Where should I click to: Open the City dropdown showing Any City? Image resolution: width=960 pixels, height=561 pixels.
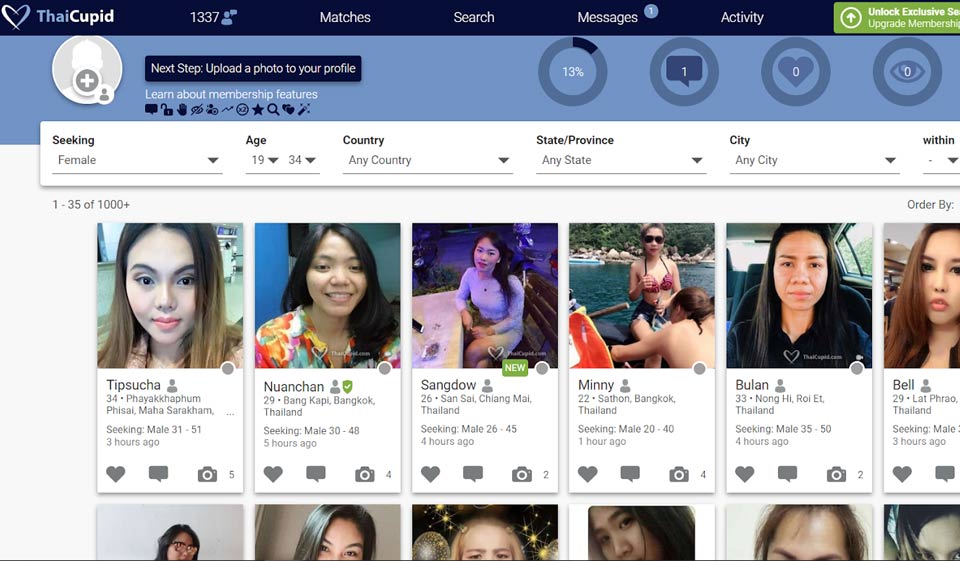[x=814, y=160]
